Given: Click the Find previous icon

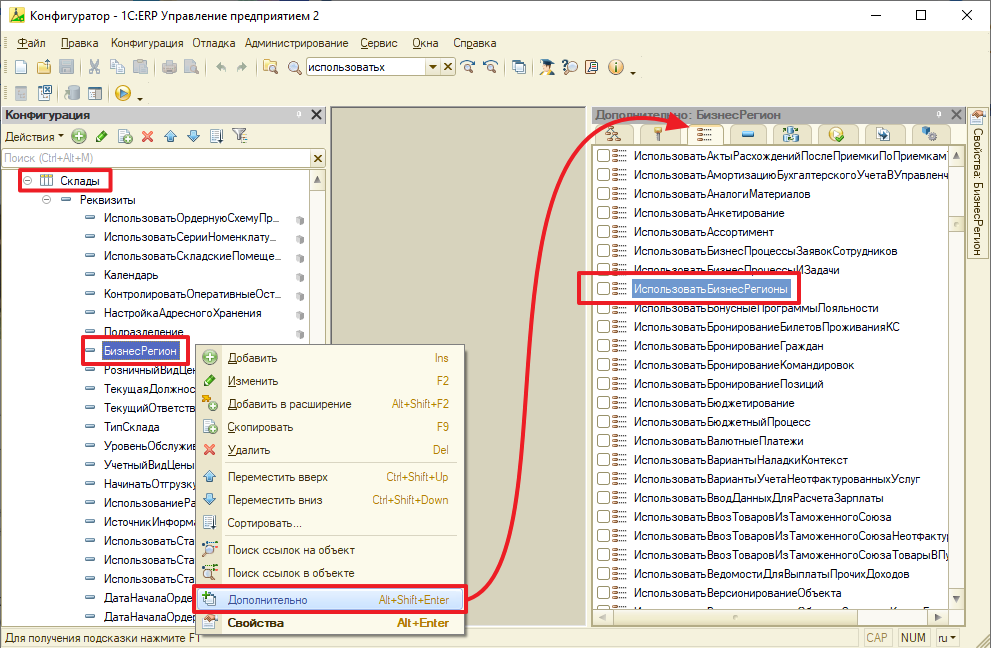Looking at the screenshot, I should pos(490,67).
